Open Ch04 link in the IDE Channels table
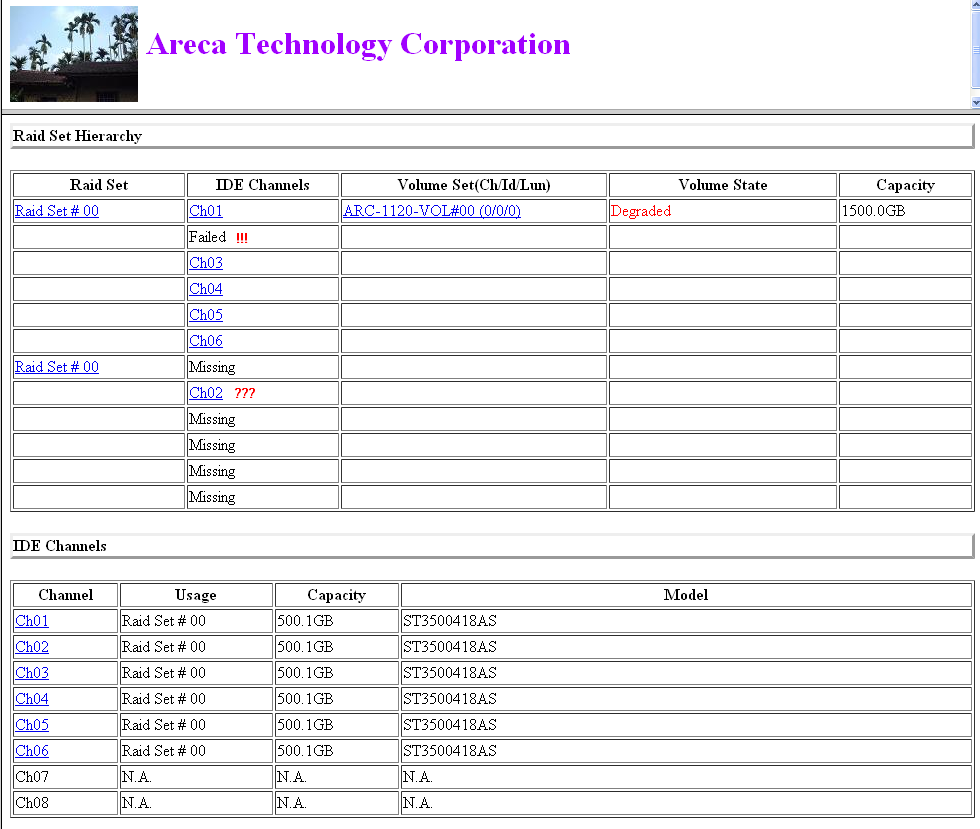980x829 pixels. point(32,699)
